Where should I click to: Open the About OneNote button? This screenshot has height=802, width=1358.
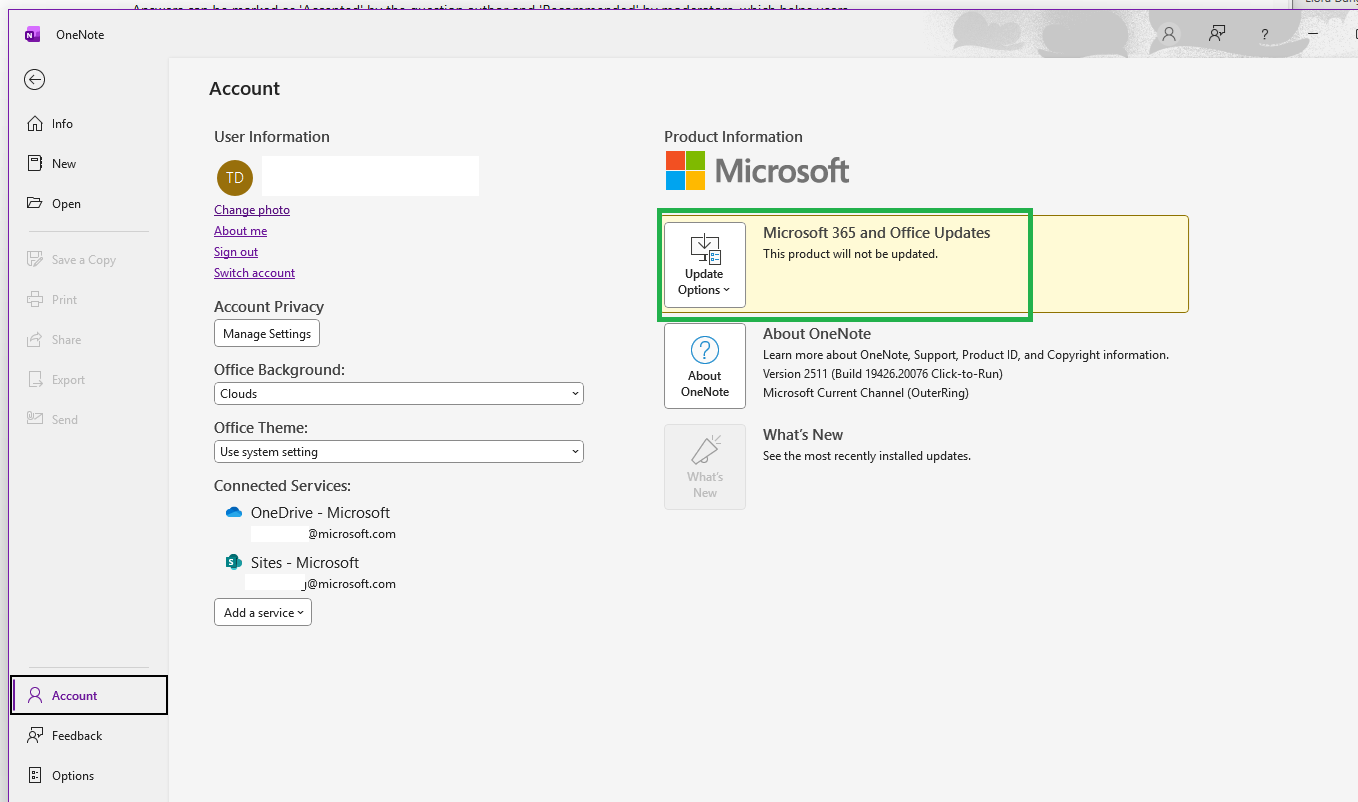pos(705,366)
